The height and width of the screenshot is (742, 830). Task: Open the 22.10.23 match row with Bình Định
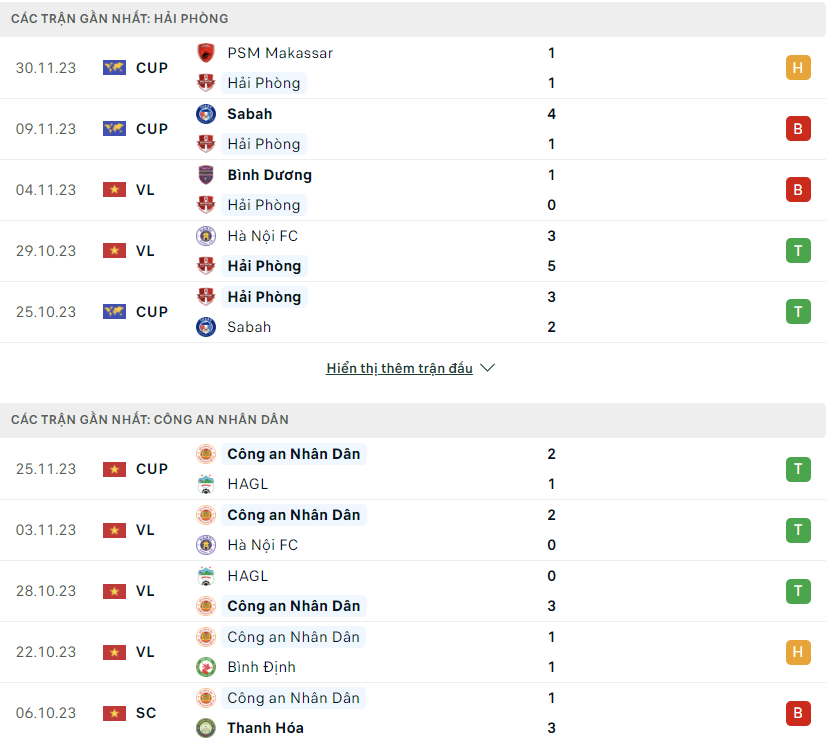pyautogui.click(x=413, y=652)
